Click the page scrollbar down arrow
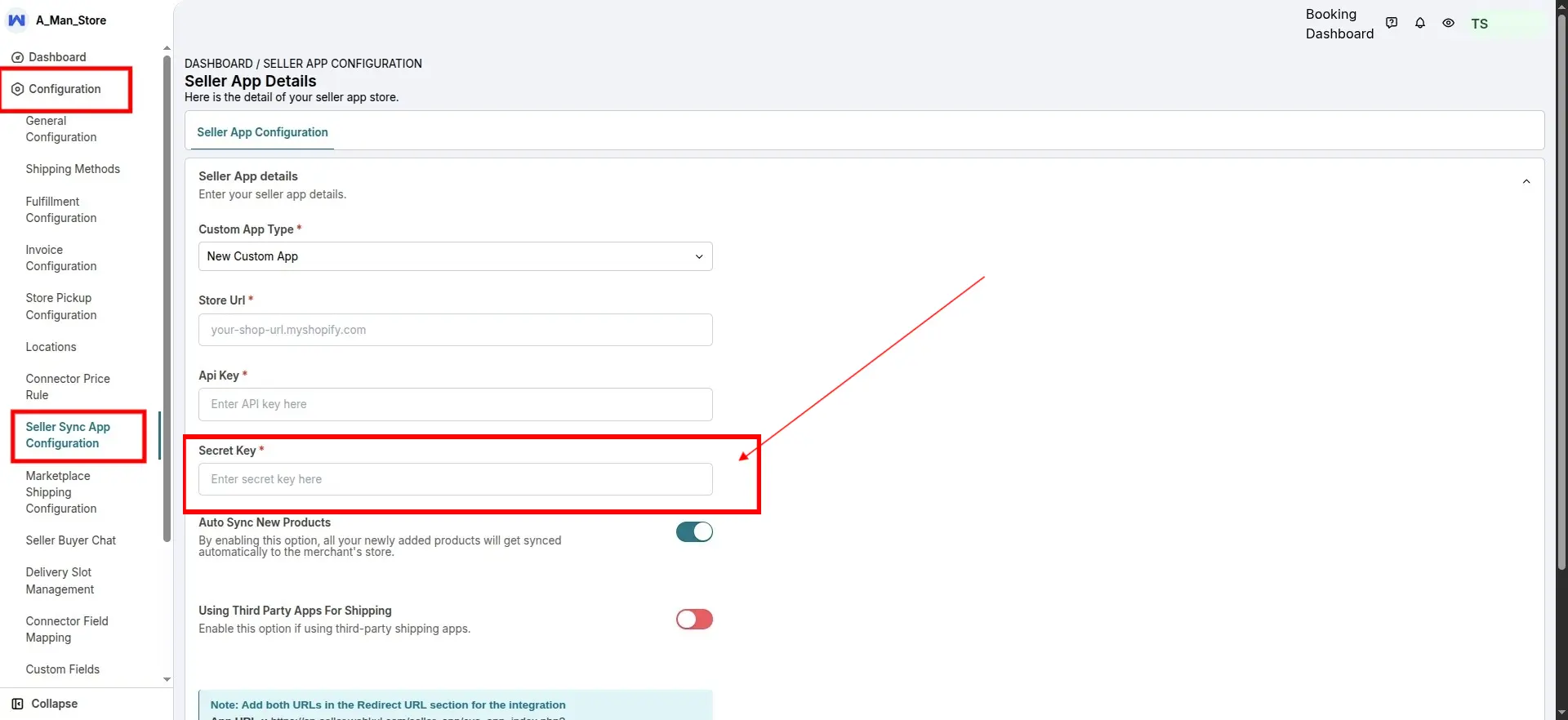This screenshot has height=720, width=1568. click(1561, 713)
